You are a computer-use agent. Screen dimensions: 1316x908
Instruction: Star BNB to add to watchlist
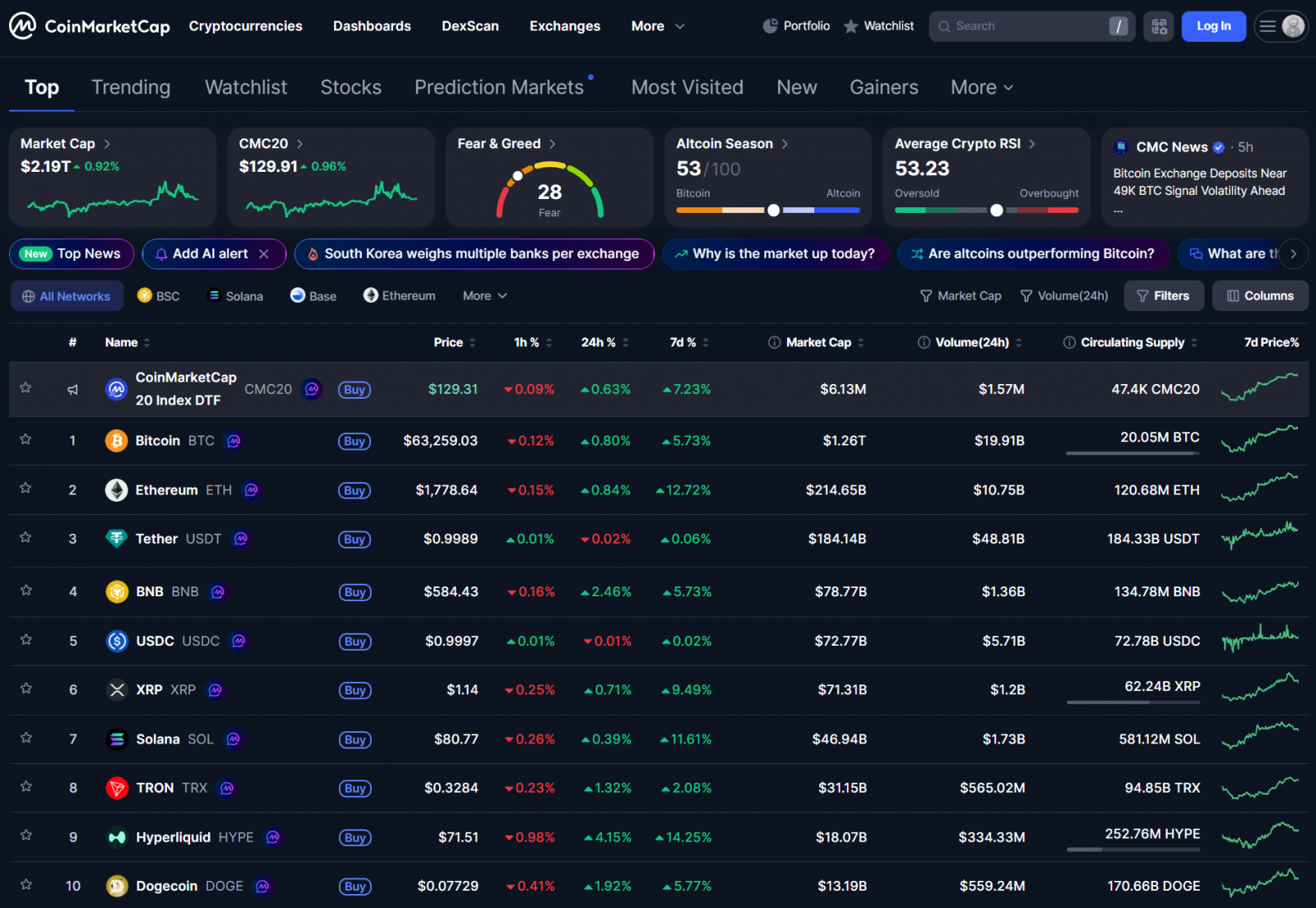click(x=25, y=590)
